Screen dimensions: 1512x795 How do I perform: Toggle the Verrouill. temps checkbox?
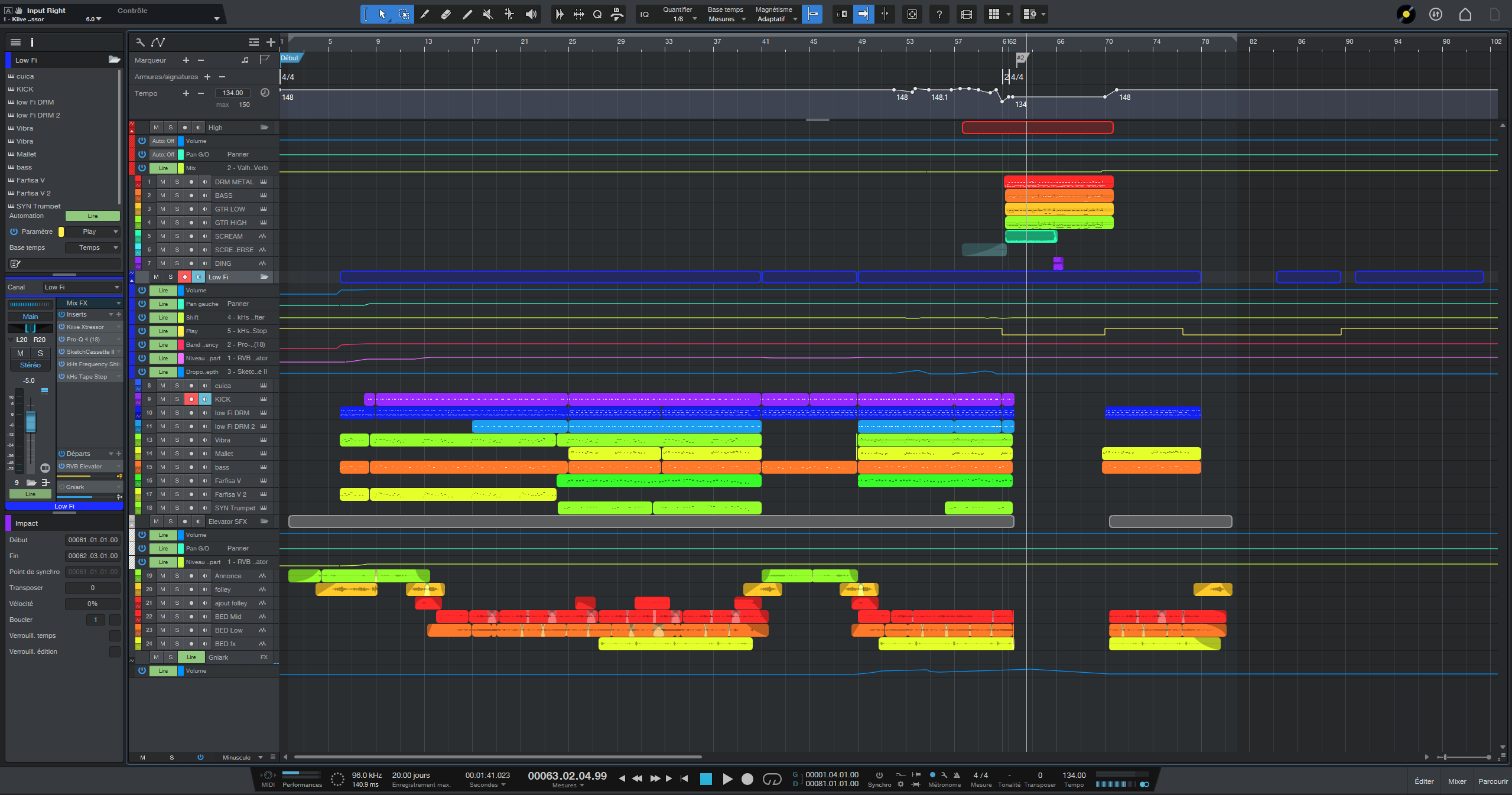point(115,636)
